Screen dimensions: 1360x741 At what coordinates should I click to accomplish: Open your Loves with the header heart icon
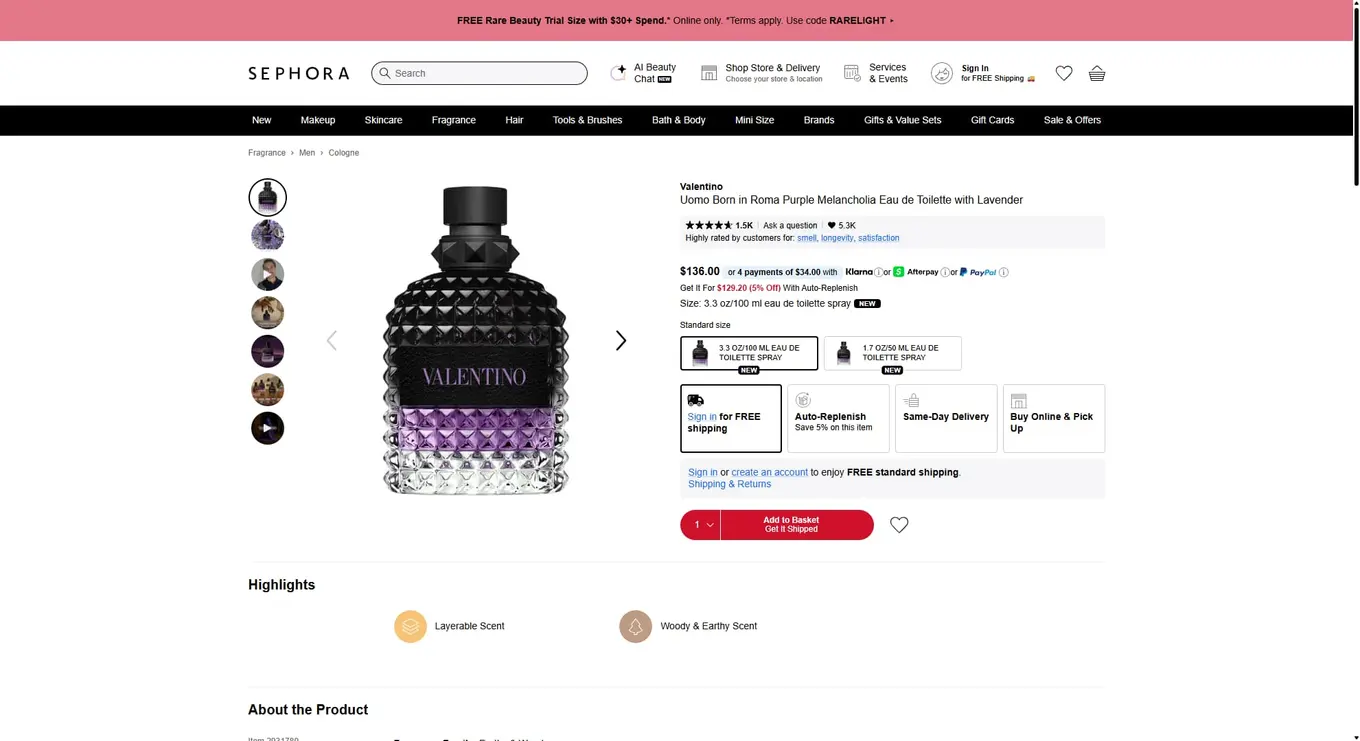coord(1064,73)
